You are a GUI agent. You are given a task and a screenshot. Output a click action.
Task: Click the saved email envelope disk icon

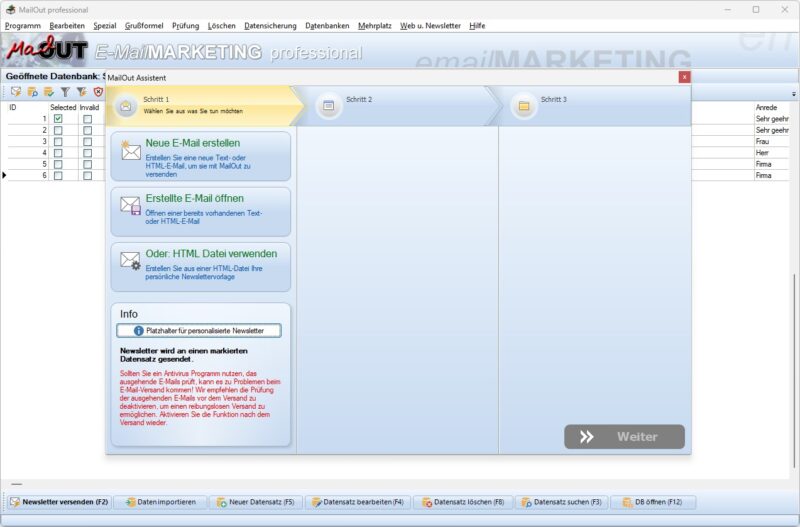[131, 206]
